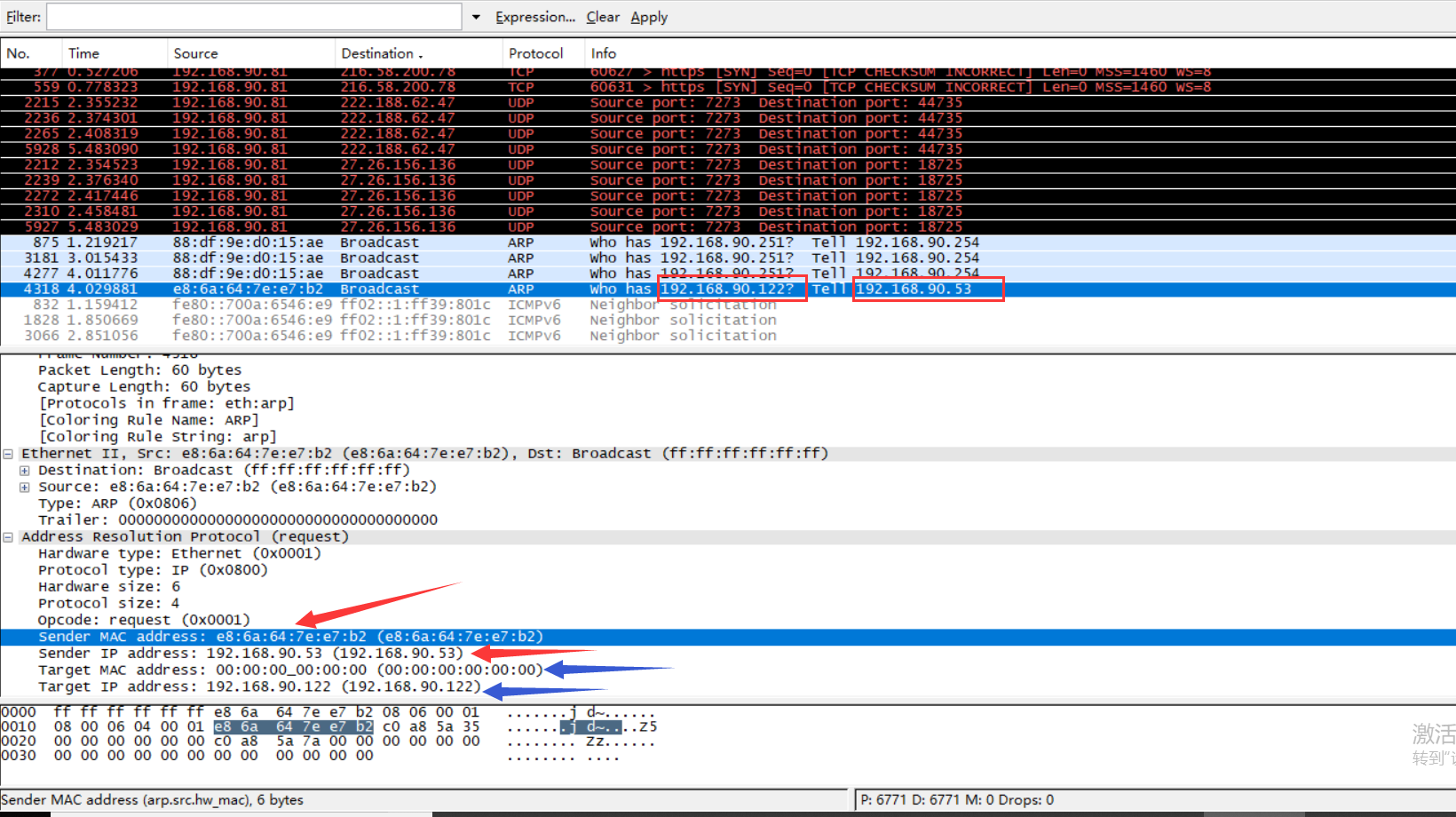Select Coloring Rule String: arp line
1456x817 pixels.
(x=157, y=437)
